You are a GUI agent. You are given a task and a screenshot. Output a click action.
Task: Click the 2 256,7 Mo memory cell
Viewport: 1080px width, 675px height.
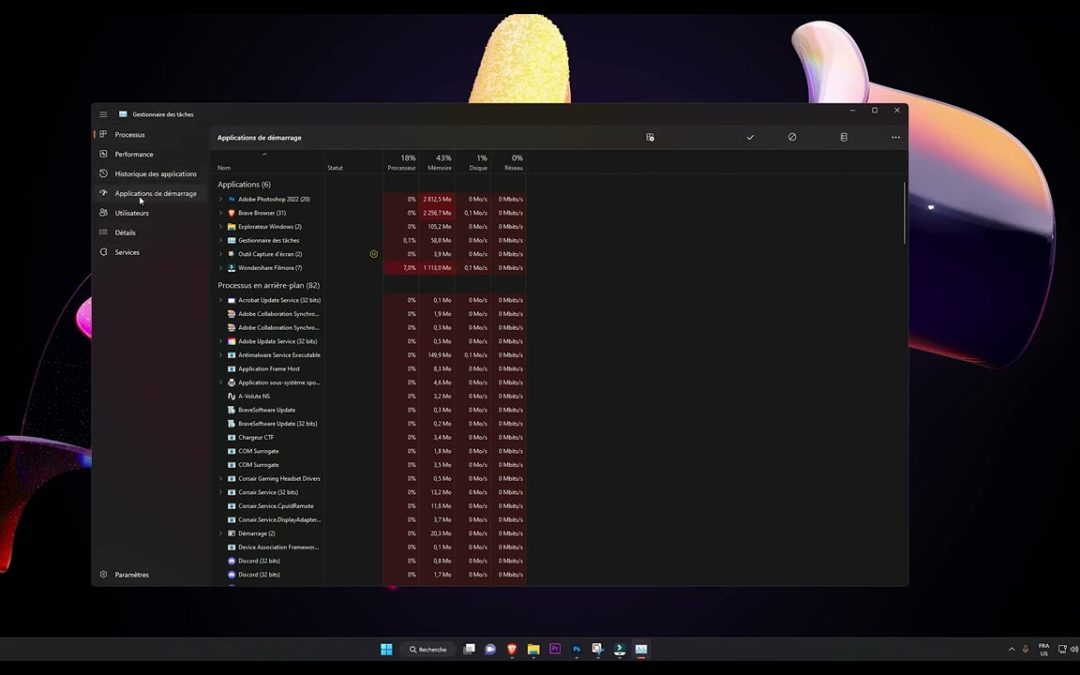[437, 213]
